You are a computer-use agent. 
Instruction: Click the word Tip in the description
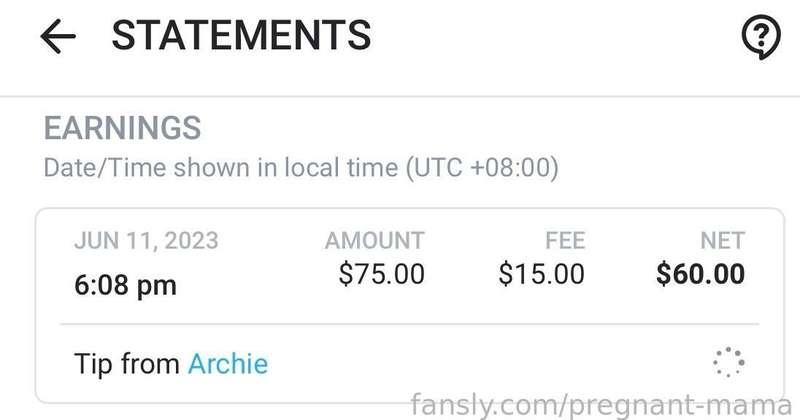pyautogui.click(x=93, y=364)
